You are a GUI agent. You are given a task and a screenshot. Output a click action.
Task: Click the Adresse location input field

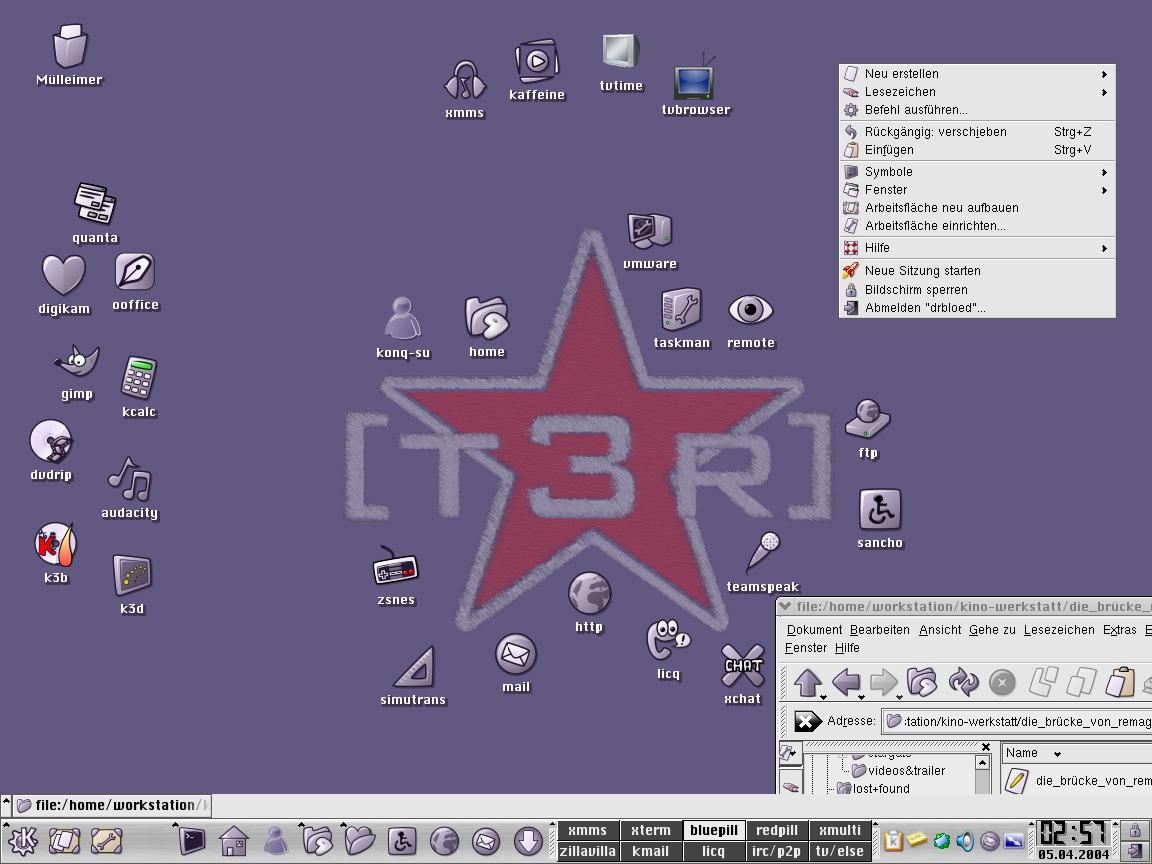[x=1016, y=721]
